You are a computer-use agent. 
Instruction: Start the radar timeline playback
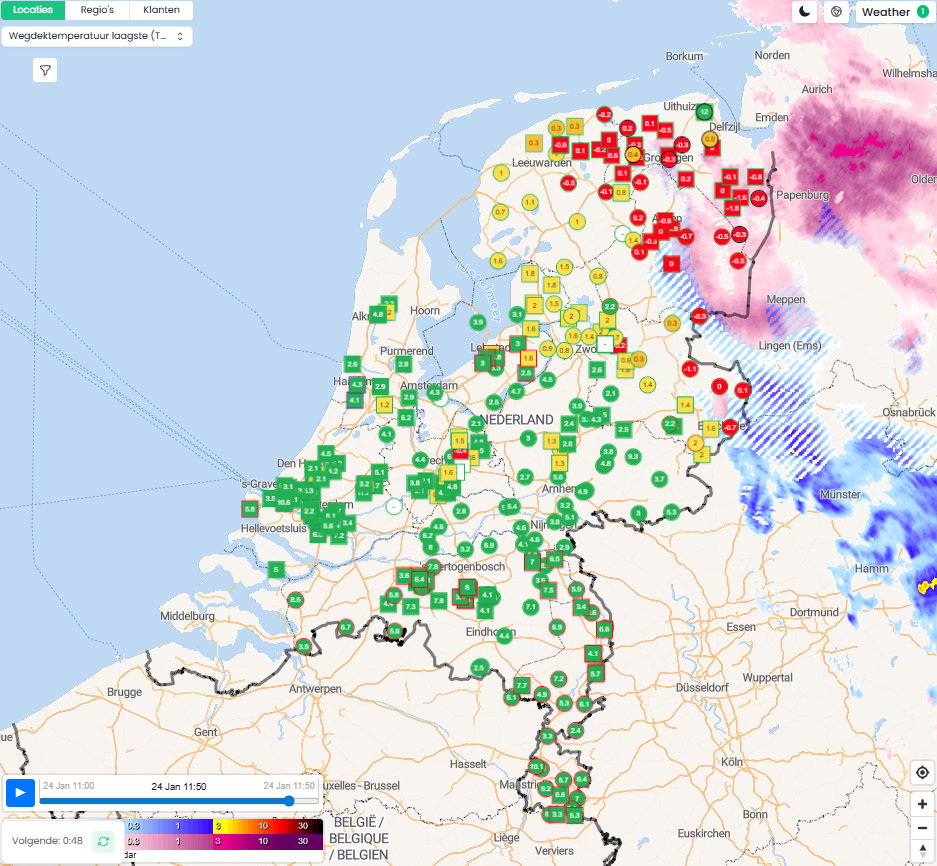coord(20,792)
